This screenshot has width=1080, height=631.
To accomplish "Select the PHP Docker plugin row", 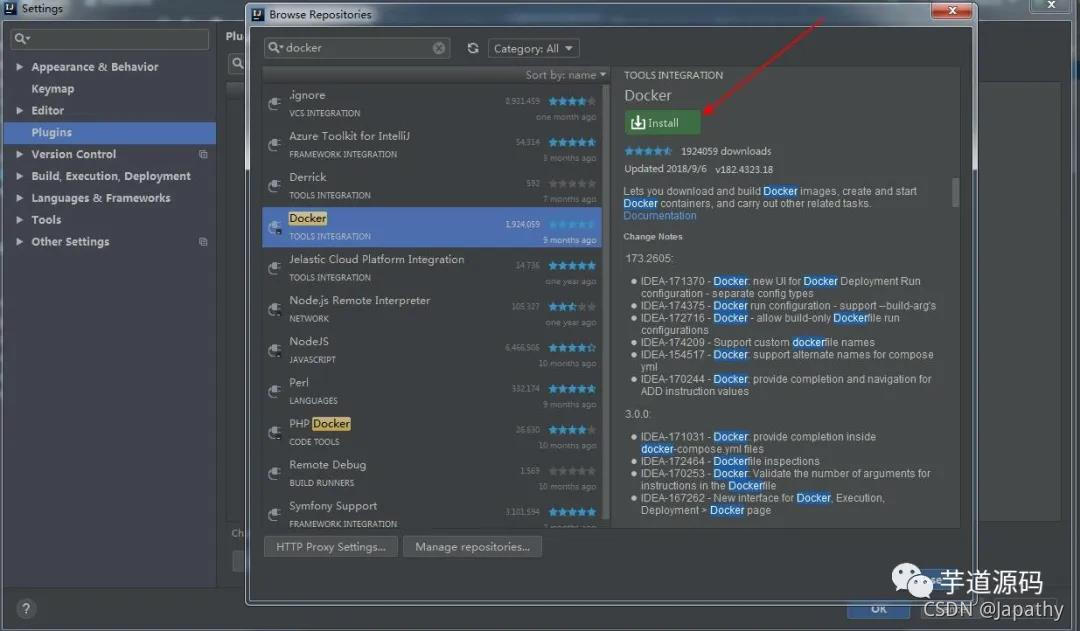I will point(432,433).
